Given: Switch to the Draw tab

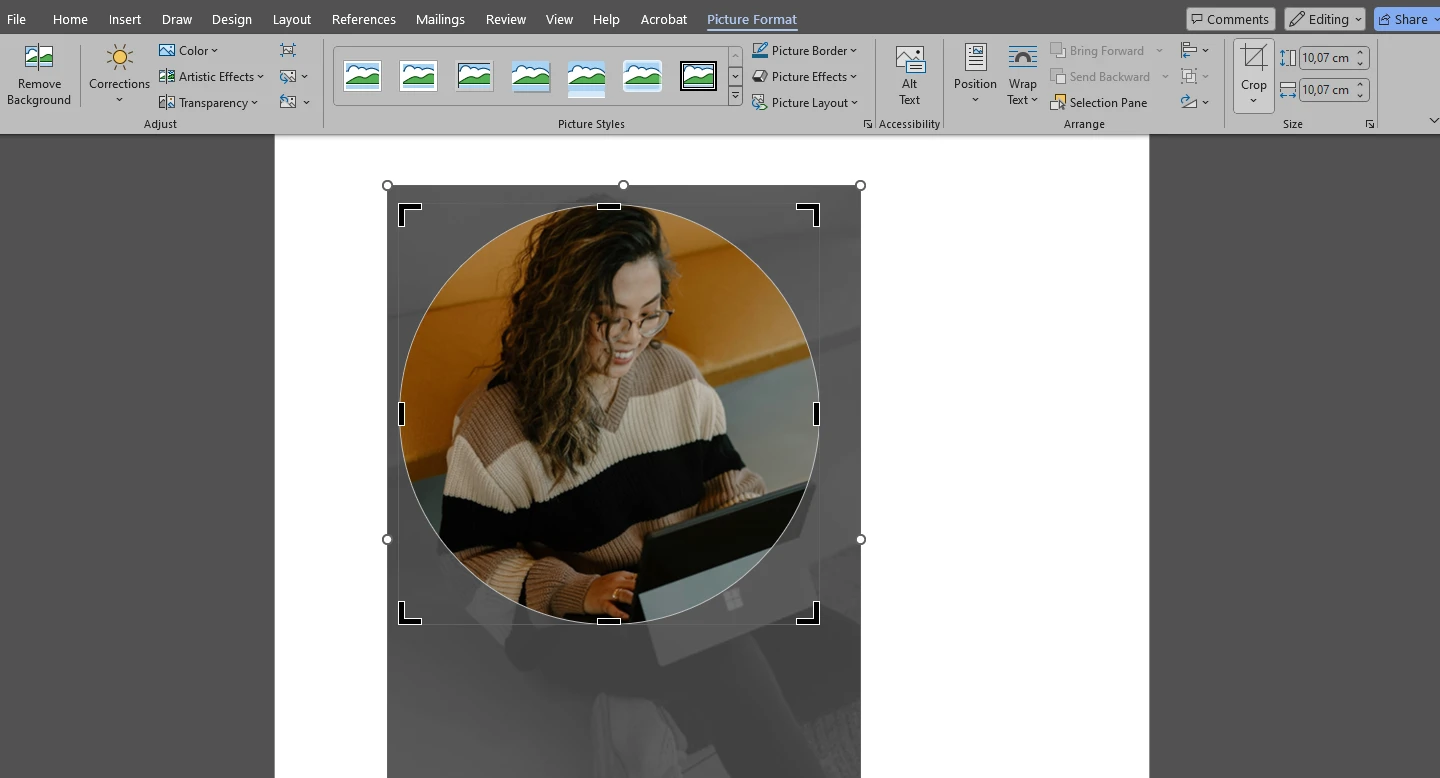Looking at the screenshot, I should tap(177, 19).
